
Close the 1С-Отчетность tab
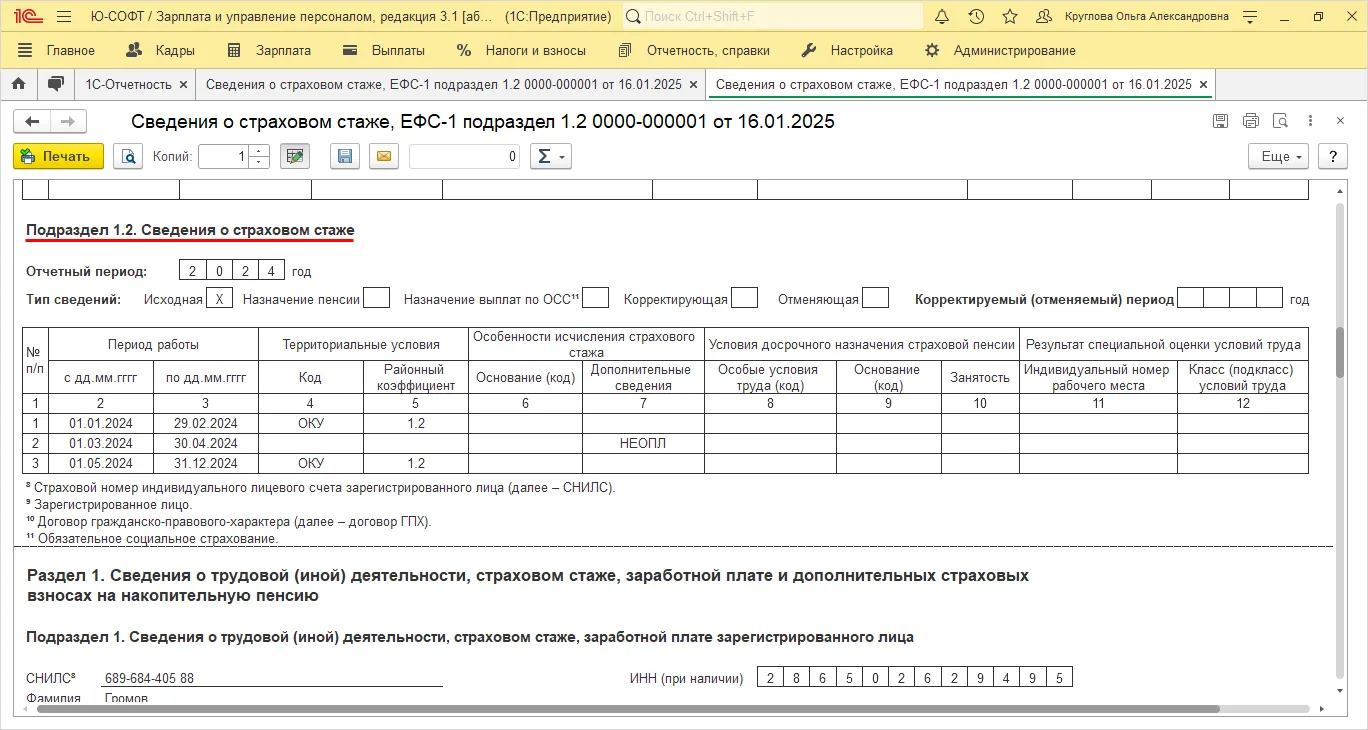(183, 85)
